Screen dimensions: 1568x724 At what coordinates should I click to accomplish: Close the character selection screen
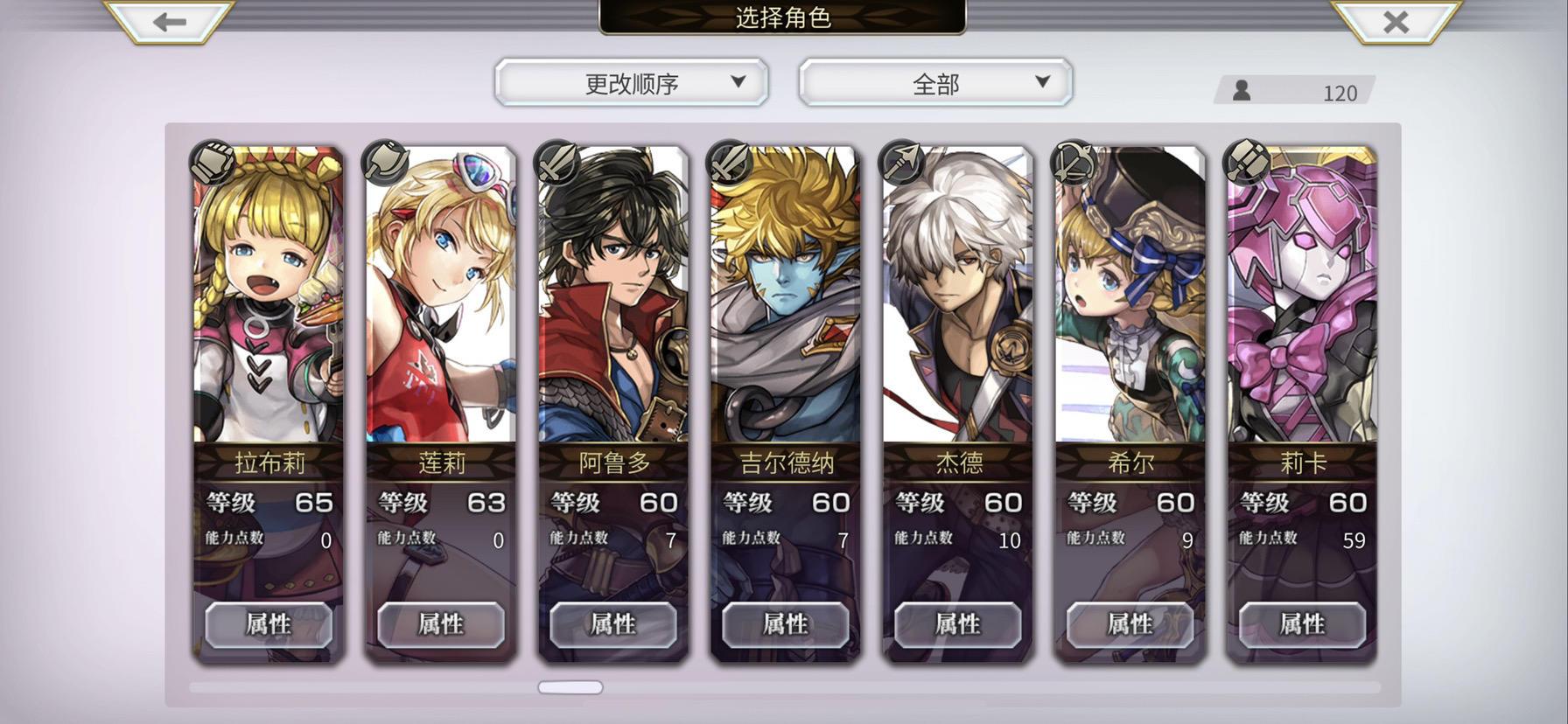coord(1396,22)
